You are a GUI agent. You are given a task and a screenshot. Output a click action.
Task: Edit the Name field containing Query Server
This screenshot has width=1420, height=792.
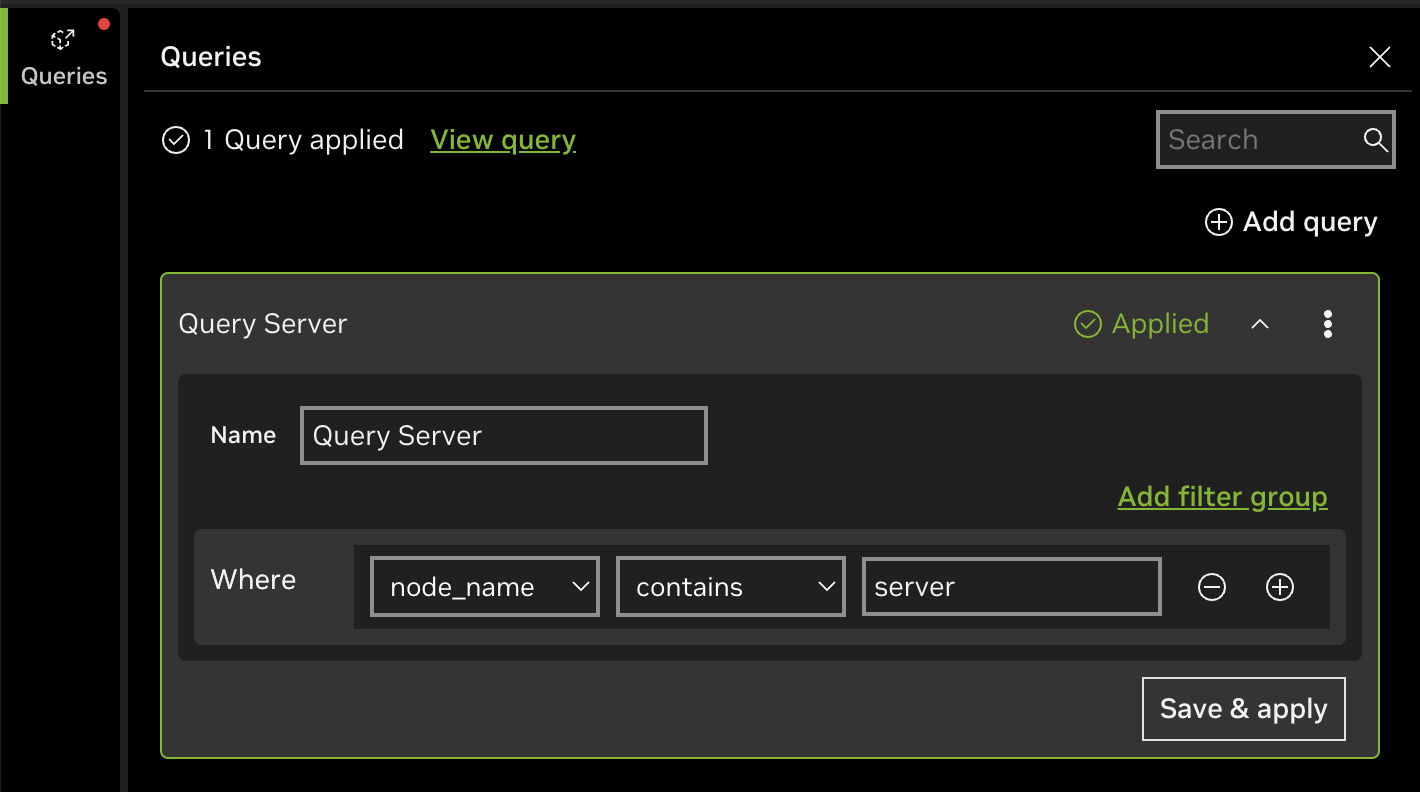(x=503, y=436)
